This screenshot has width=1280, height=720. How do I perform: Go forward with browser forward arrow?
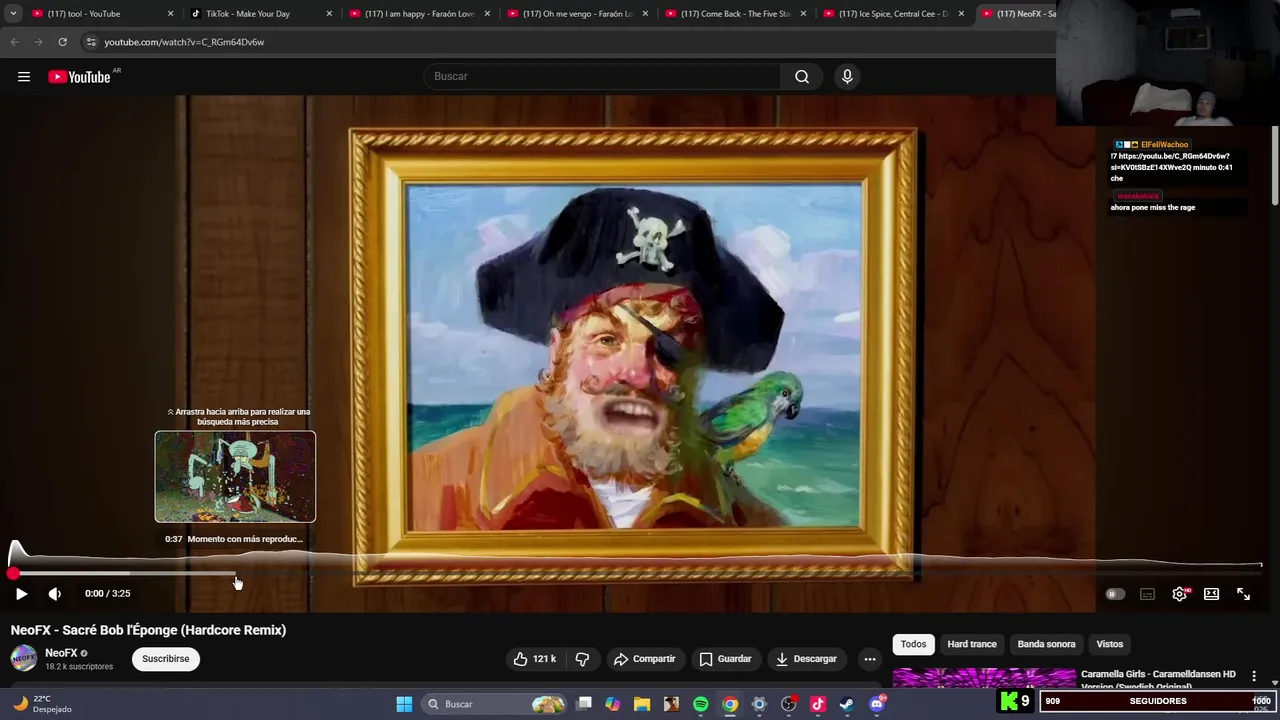(x=38, y=42)
